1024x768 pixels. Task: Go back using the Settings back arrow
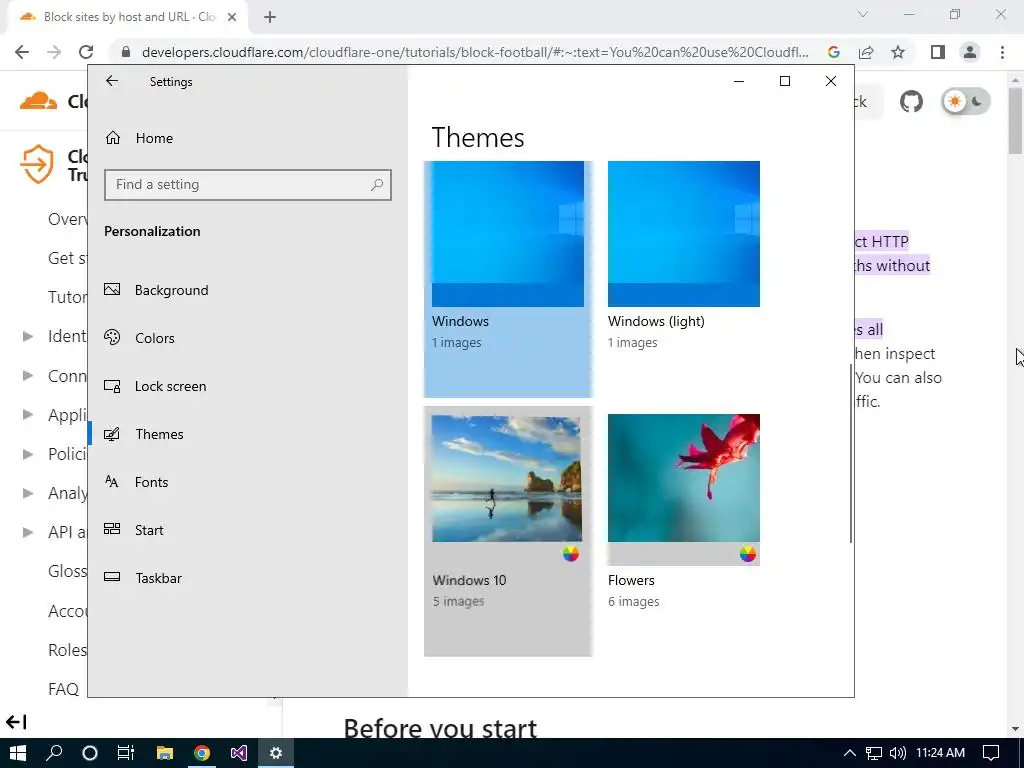[112, 81]
